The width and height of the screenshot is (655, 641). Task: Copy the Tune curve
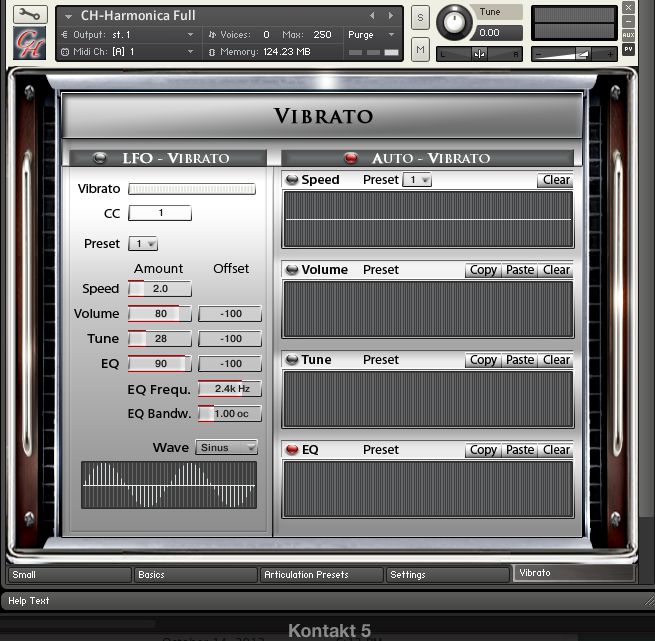[483, 360]
